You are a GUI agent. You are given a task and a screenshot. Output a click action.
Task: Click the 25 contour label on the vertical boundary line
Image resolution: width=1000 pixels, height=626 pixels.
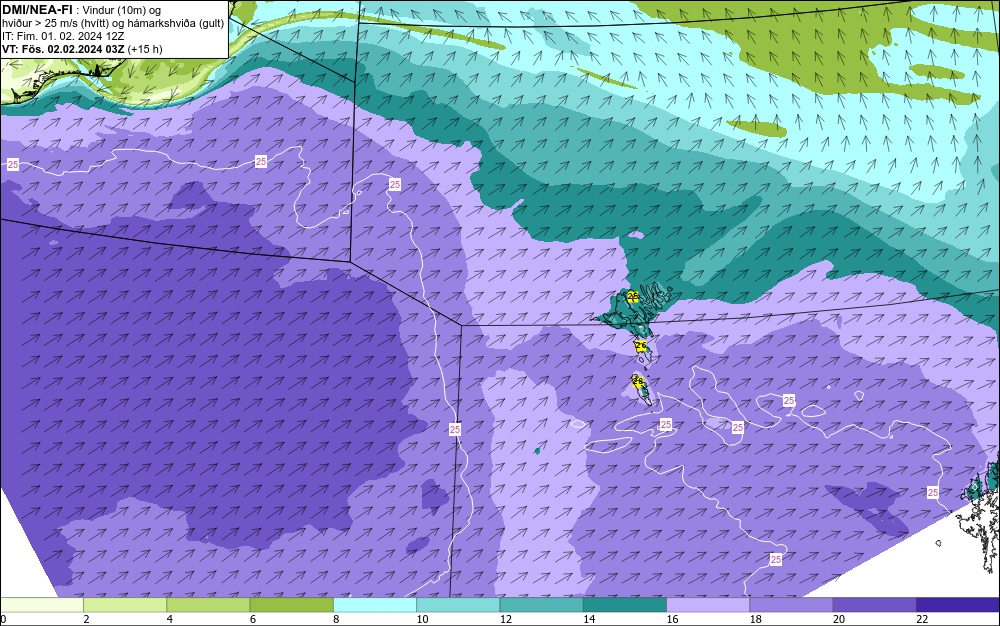[455, 430]
